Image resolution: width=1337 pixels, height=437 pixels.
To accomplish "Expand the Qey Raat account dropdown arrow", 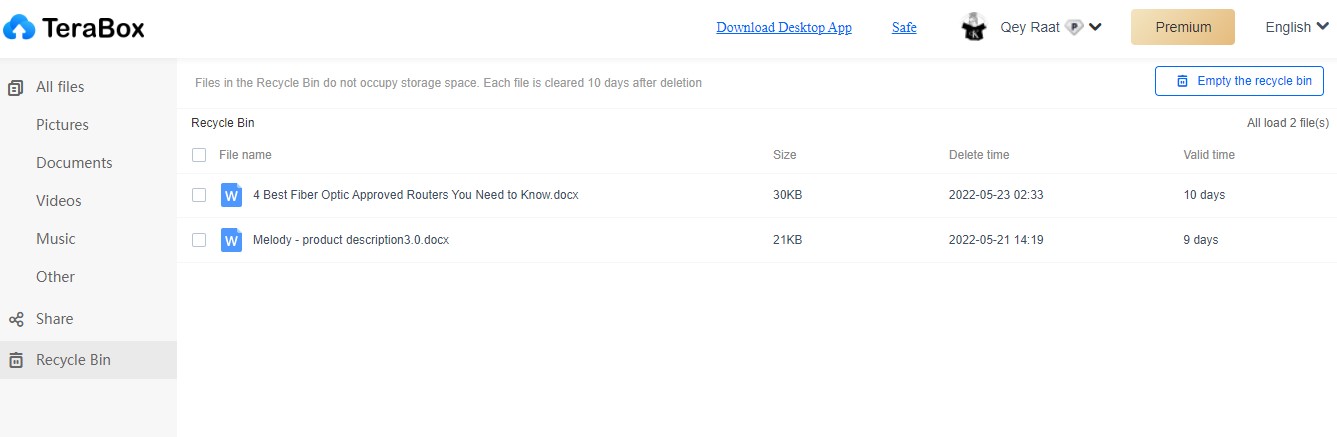I will pos(1095,28).
